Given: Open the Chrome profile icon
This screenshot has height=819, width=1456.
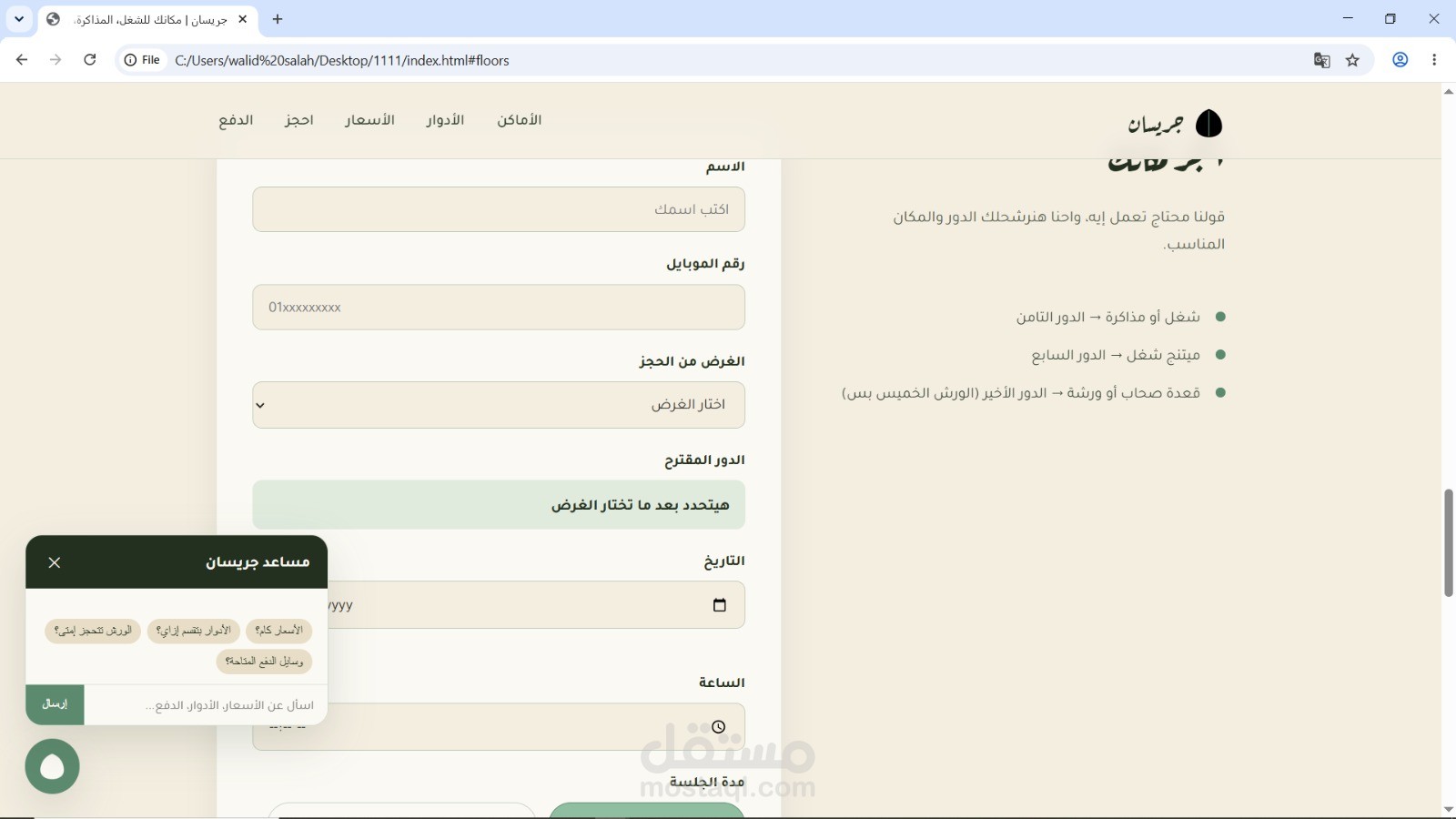Looking at the screenshot, I should [x=1400, y=60].
